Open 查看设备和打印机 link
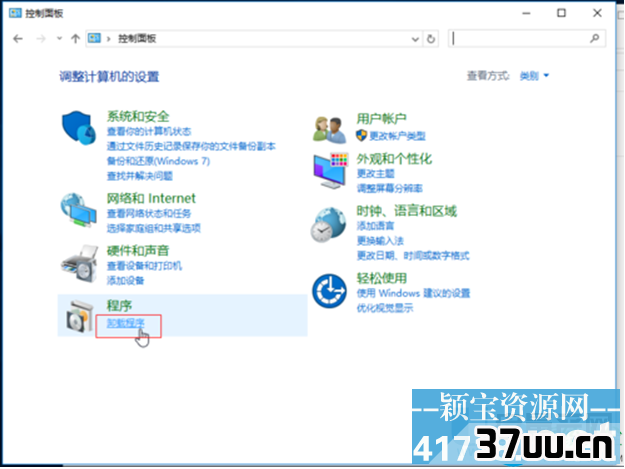 (x=144, y=266)
